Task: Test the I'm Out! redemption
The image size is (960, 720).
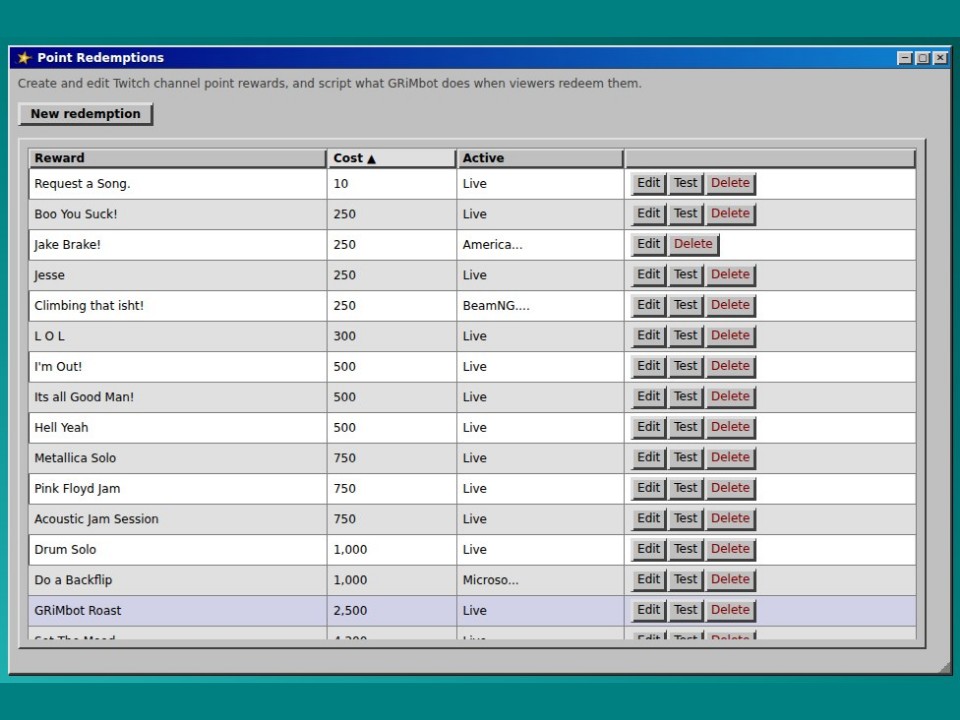Action: tap(686, 366)
